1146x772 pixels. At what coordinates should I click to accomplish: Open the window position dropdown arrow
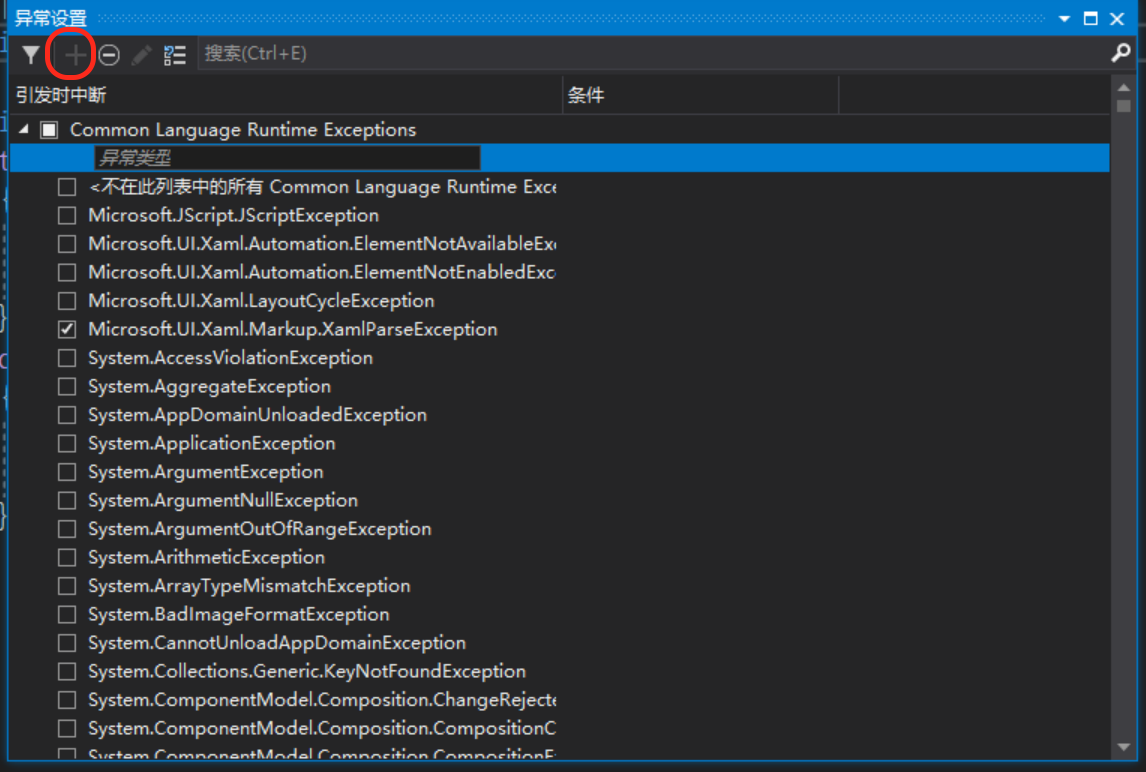click(x=1065, y=19)
